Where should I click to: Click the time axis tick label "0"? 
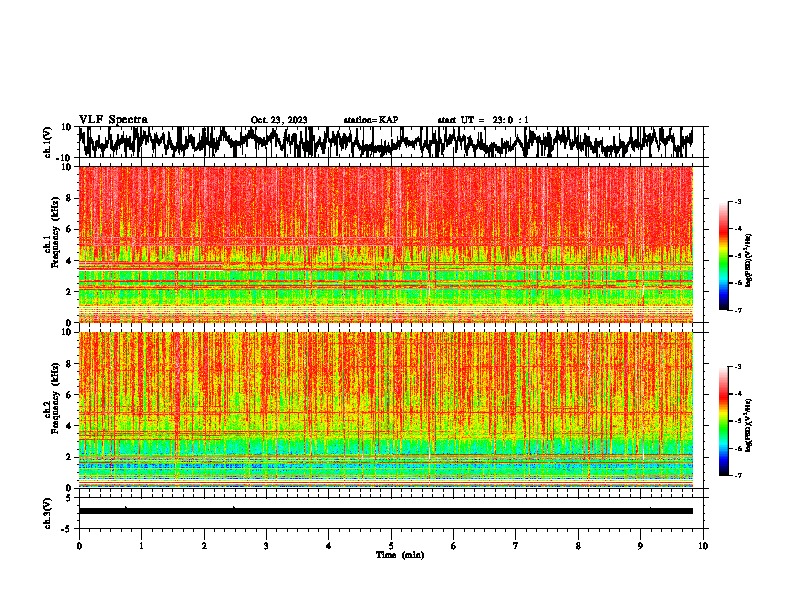(x=79, y=546)
